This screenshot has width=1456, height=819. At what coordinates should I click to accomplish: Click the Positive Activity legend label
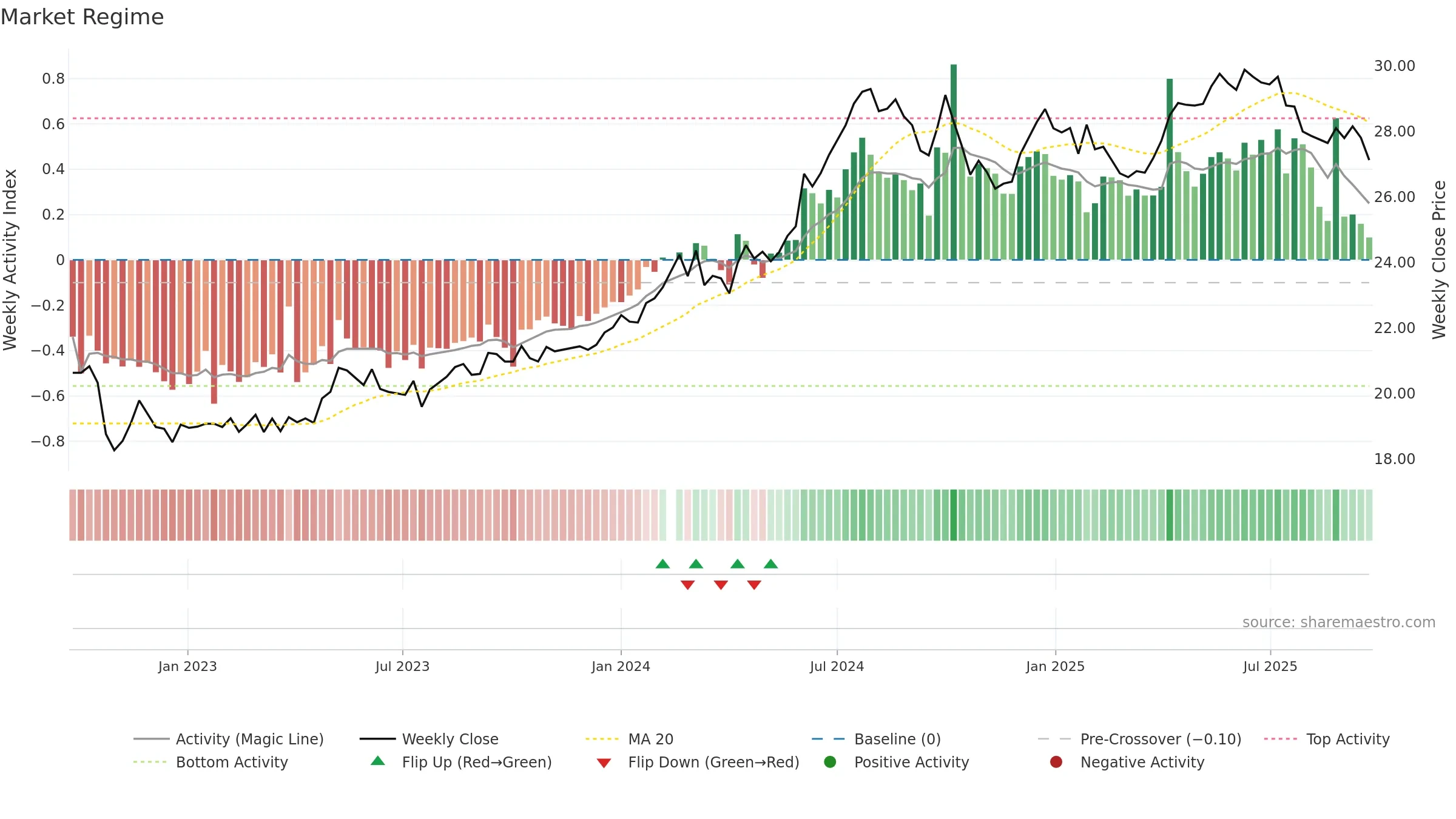pyautogui.click(x=912, y=762)
